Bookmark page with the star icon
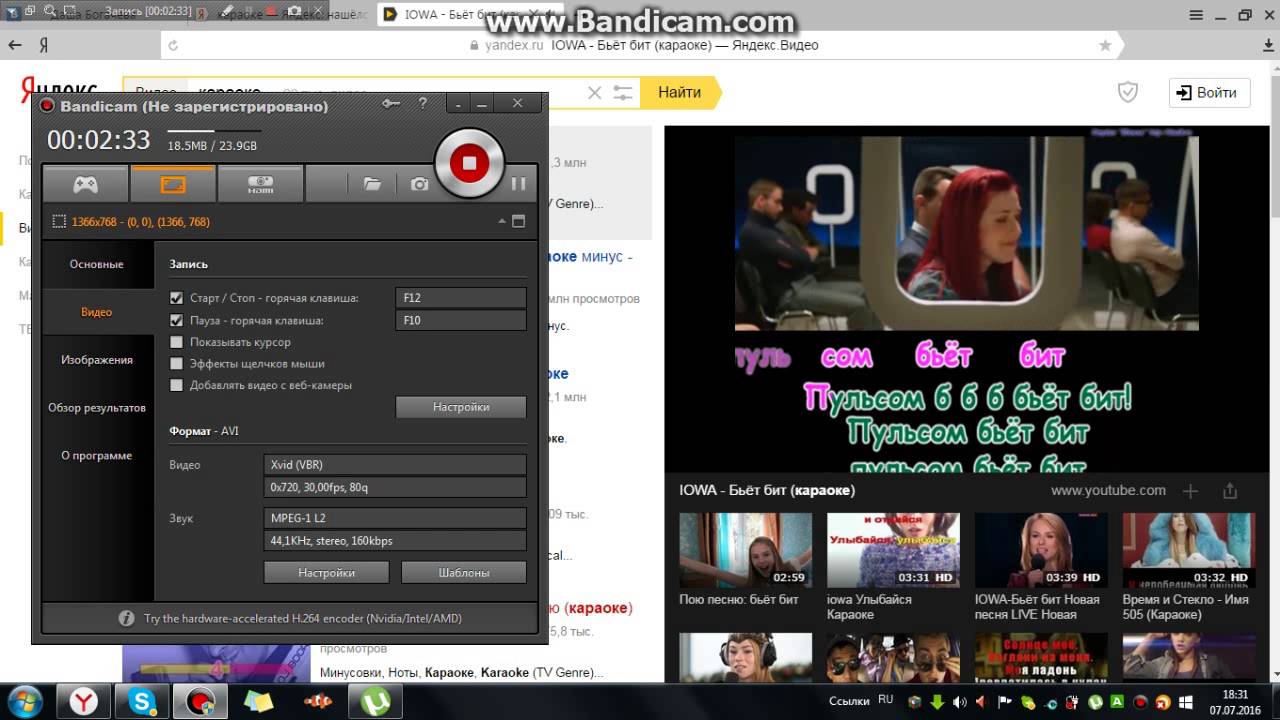1280x720 pixels. (x=1105, y=46)
